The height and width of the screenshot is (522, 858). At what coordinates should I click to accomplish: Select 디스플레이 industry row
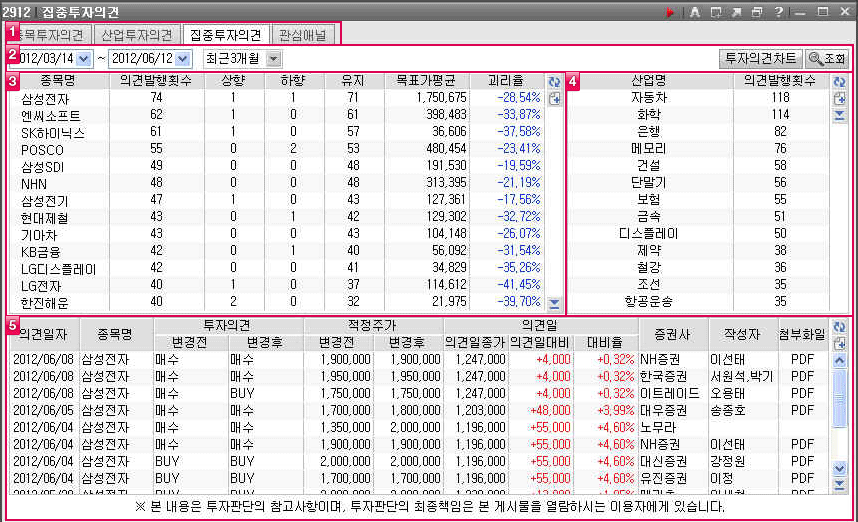698,234
